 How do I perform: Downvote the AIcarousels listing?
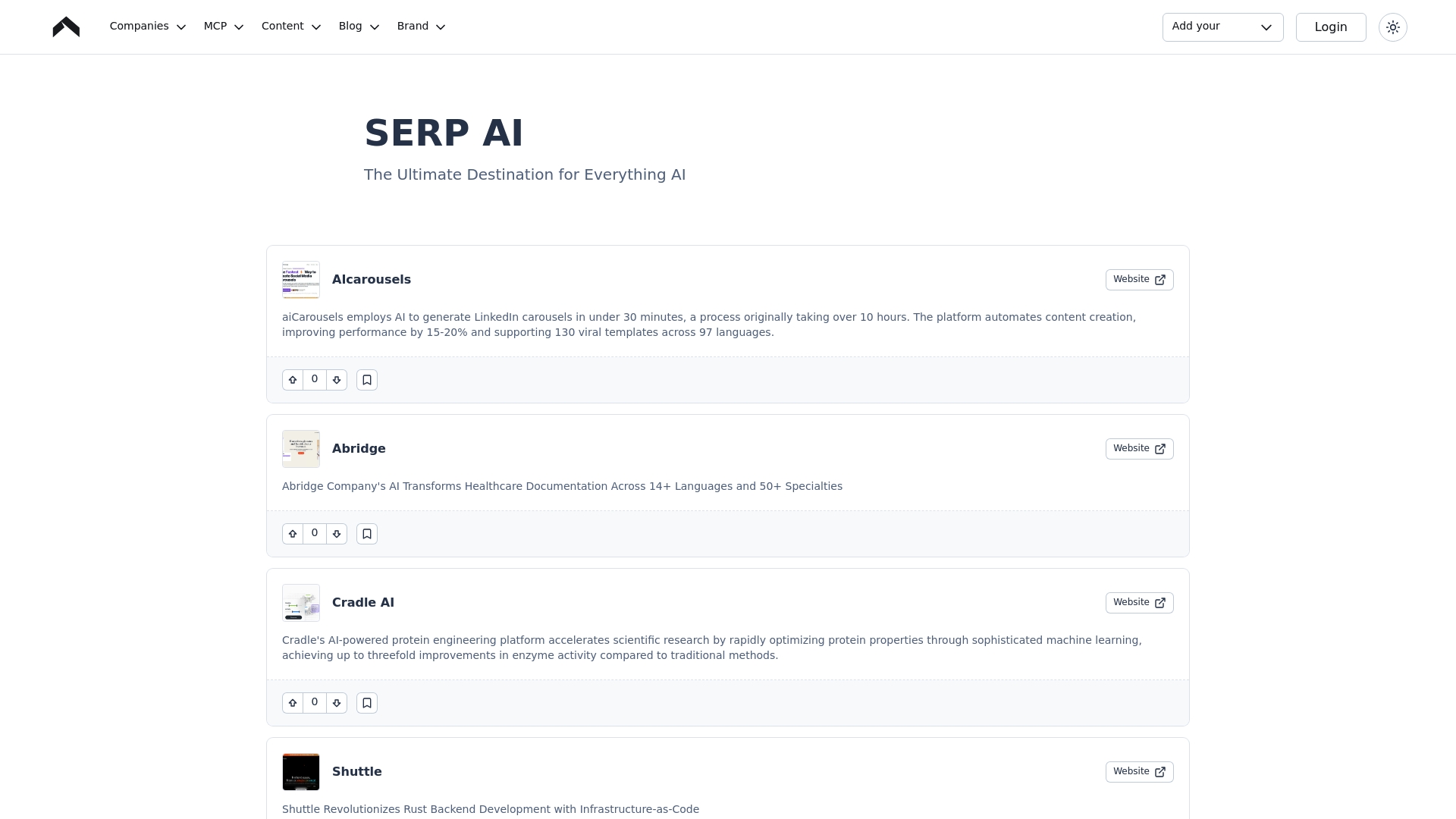(337, 380)
